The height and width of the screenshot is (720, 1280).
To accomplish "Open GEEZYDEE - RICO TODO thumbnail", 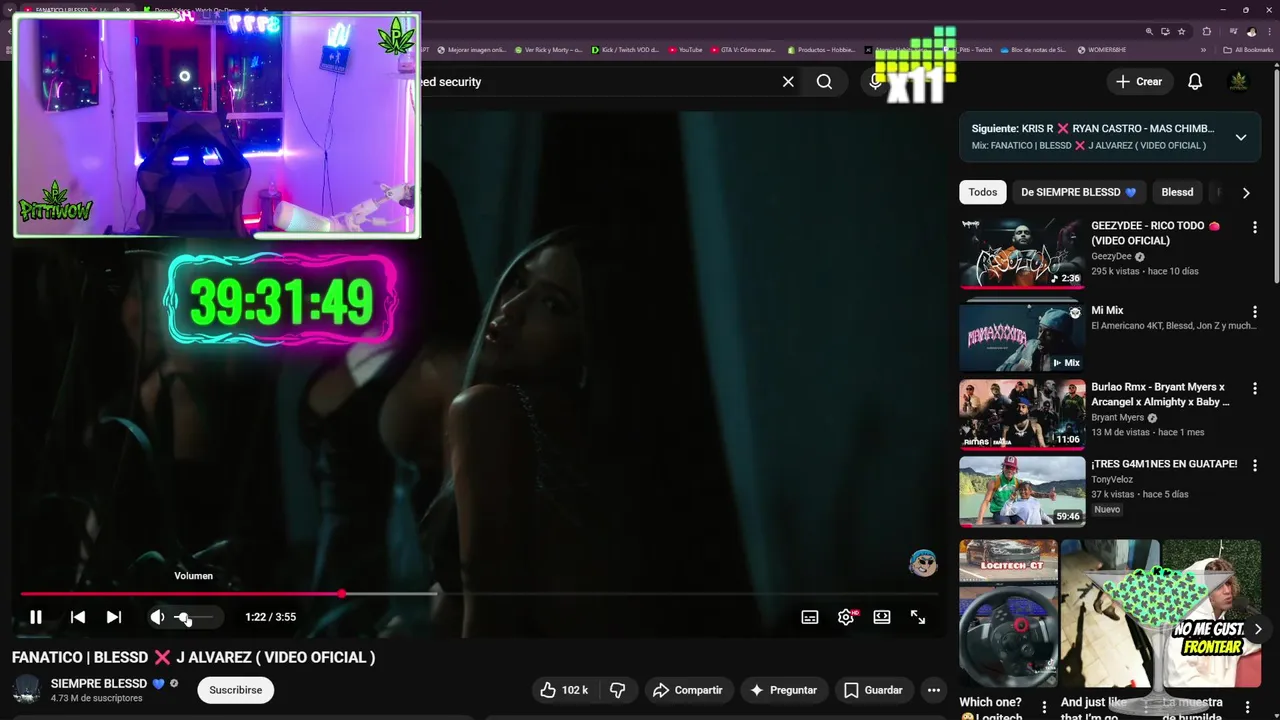I will tap(1022, 253).
